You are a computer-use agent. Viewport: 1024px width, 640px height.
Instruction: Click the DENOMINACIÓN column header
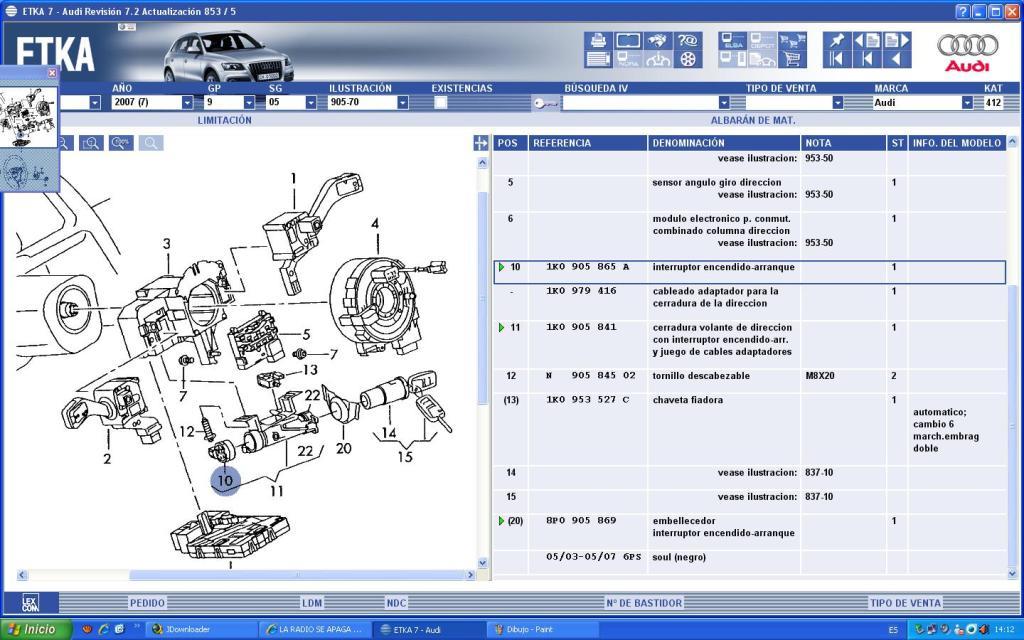[724, 143]
